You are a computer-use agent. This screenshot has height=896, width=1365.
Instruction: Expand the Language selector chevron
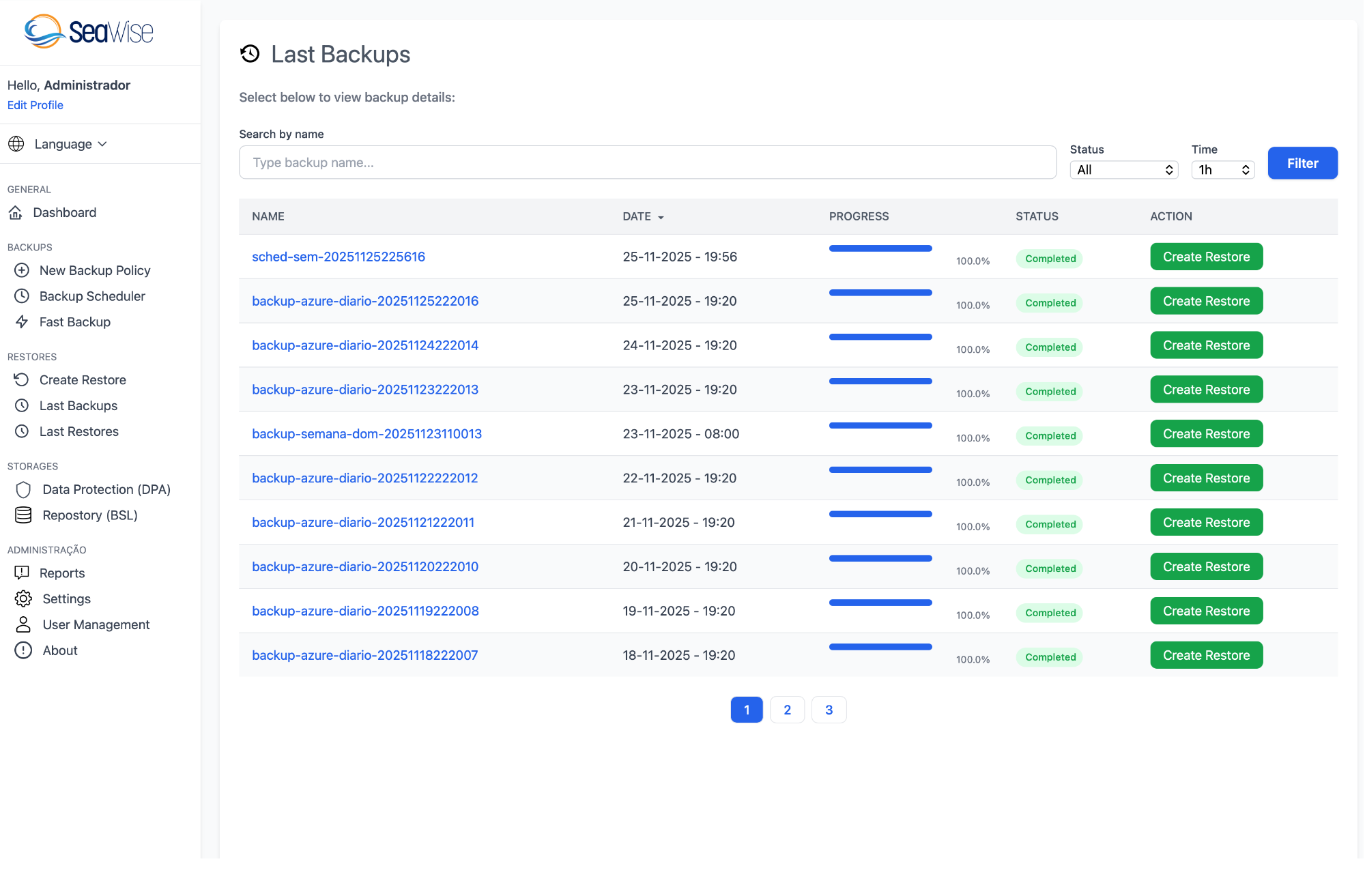pos(103,144)
